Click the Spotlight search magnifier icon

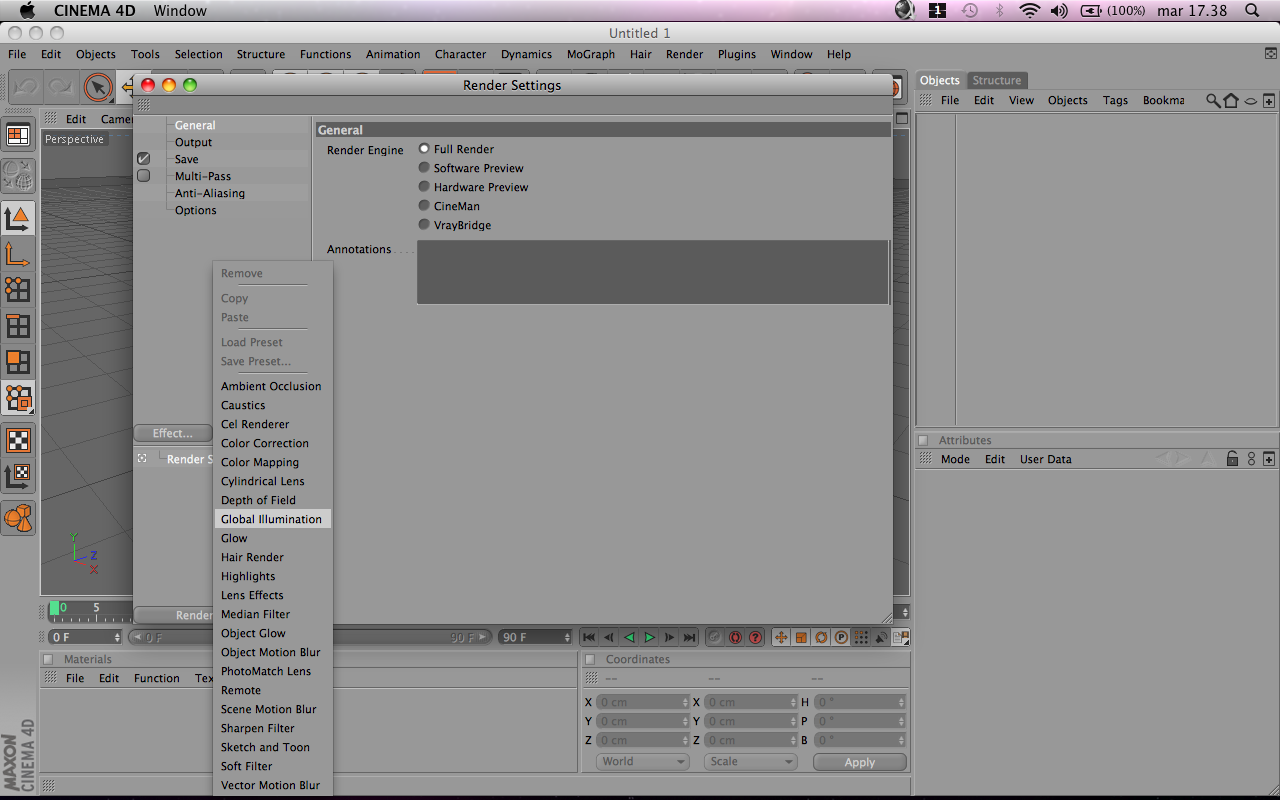point(1251,10)
